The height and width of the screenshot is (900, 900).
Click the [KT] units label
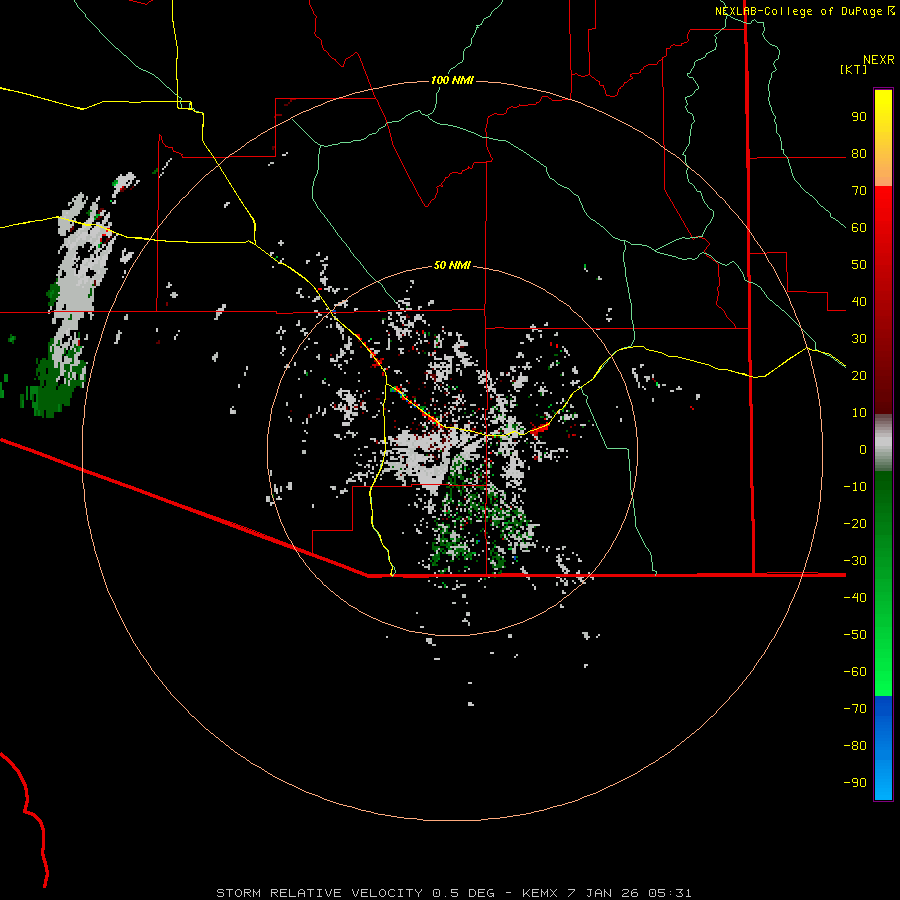click(x=854, y=69)
